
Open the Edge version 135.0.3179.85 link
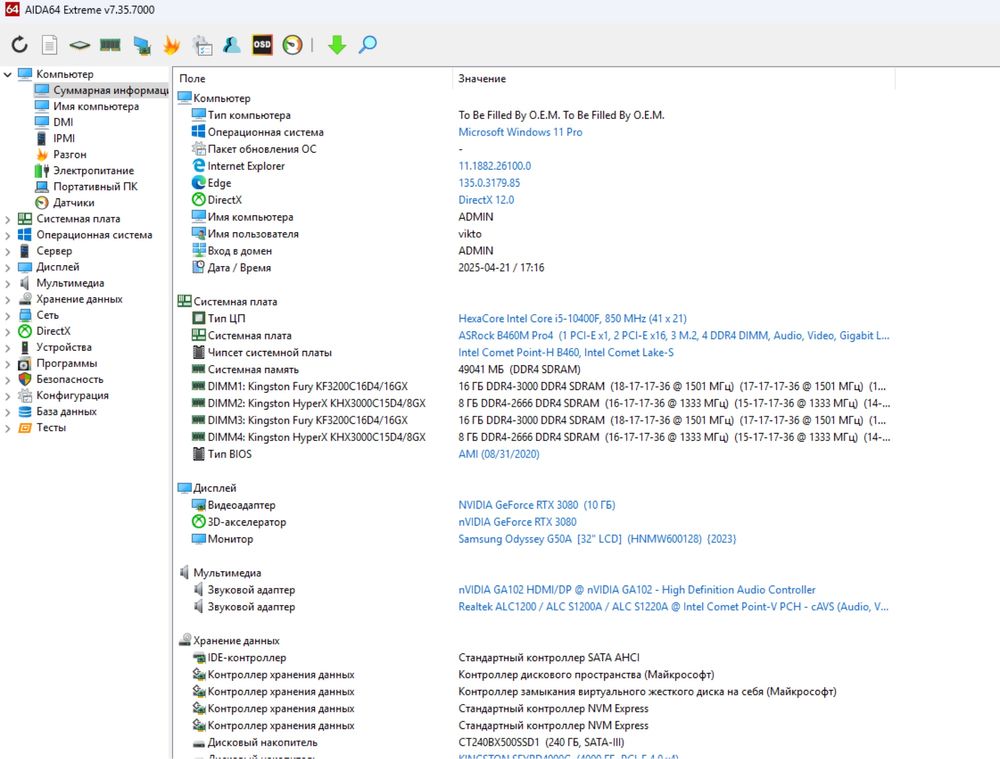(489, 182)
